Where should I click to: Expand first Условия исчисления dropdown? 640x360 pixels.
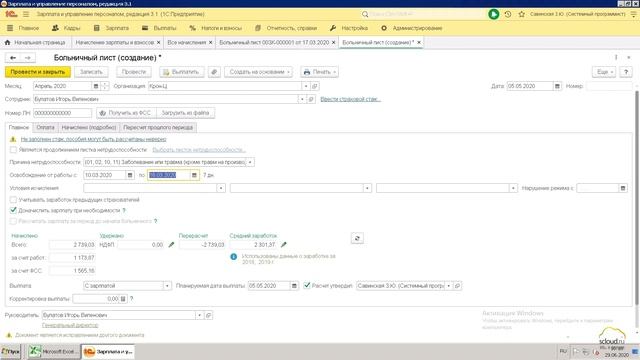pos(221,188)
